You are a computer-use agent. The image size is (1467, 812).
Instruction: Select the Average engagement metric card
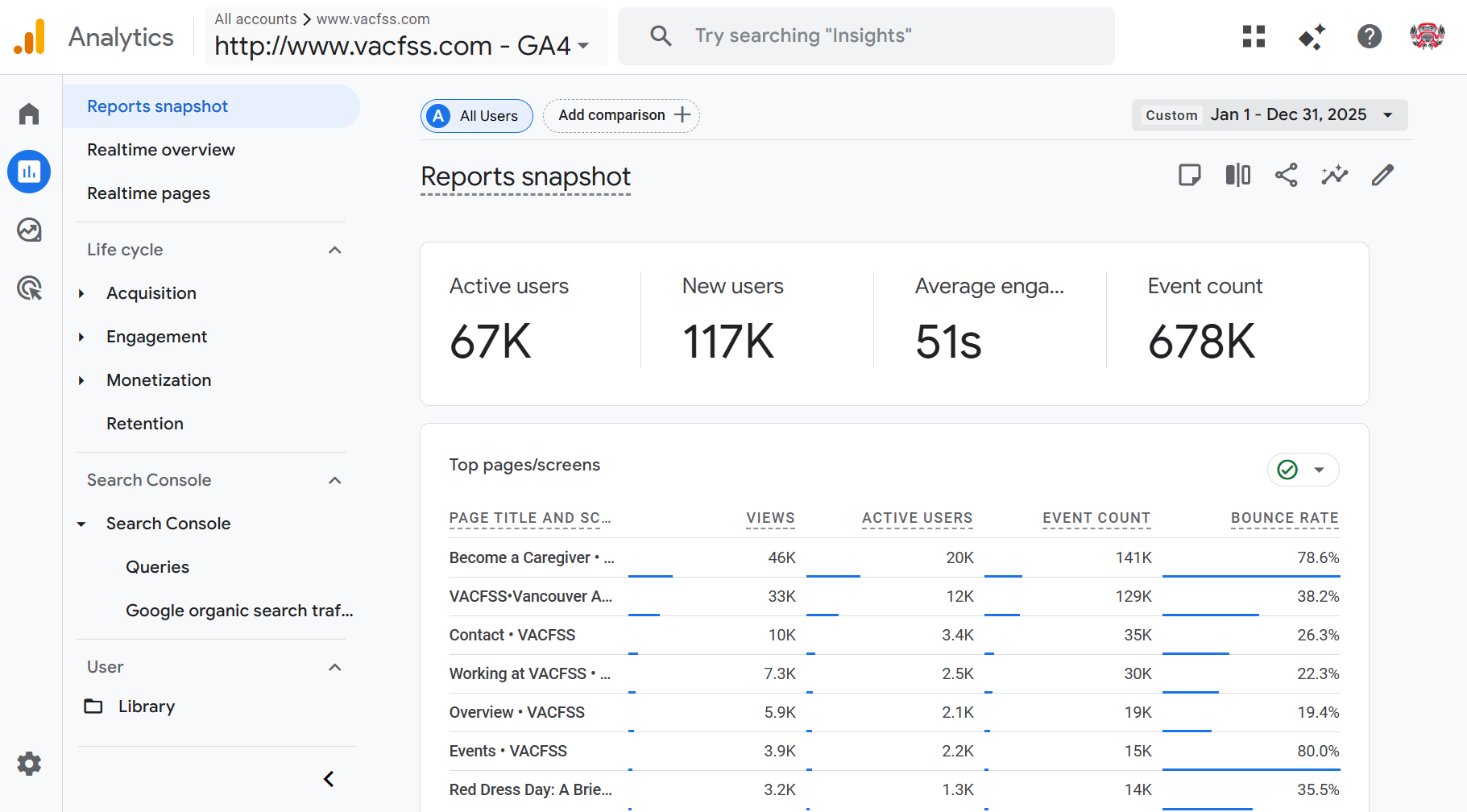tap(990, 321)
